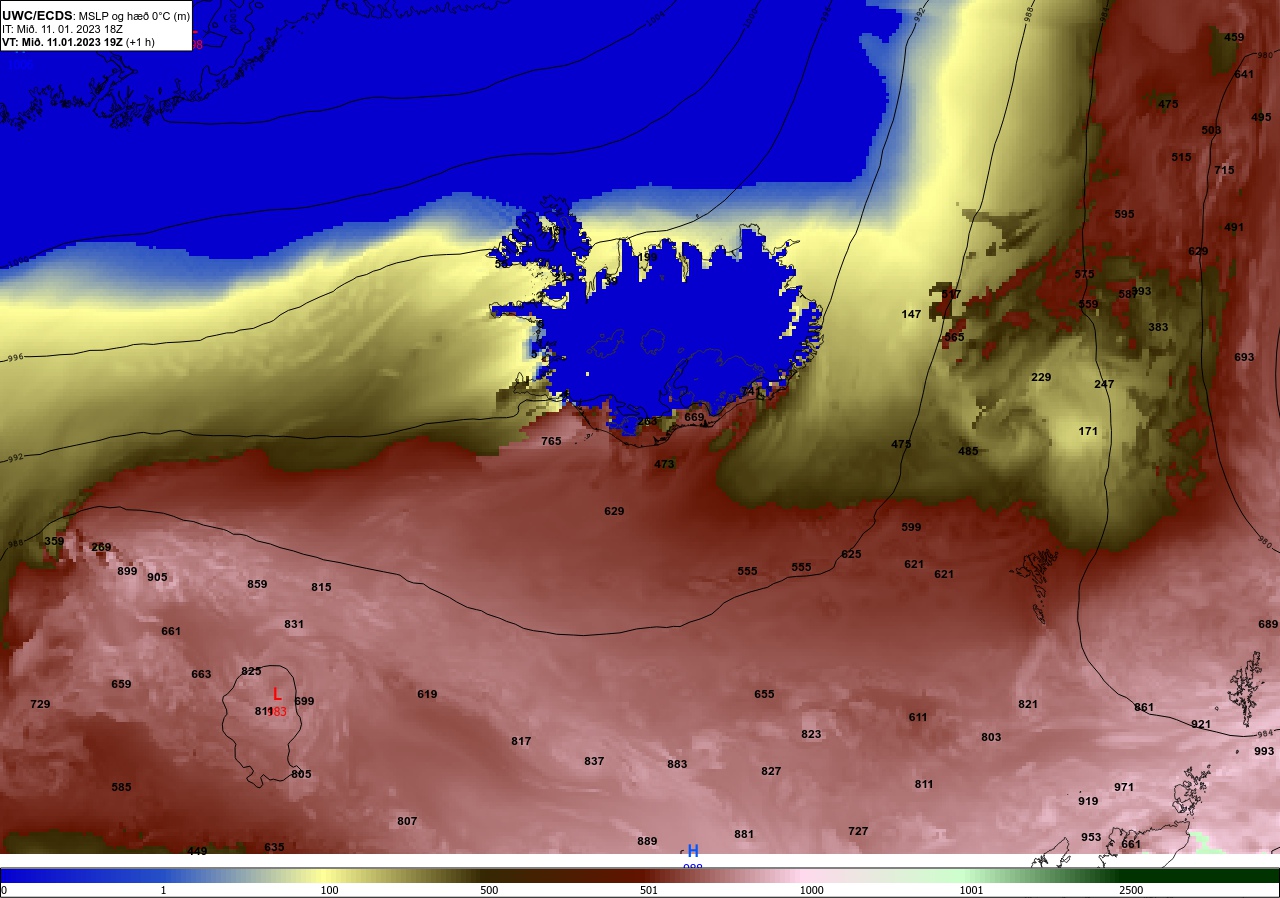Click the height value 919
The height and width of the screenshot is (898, 1280).
click(x=1088, y=801)
